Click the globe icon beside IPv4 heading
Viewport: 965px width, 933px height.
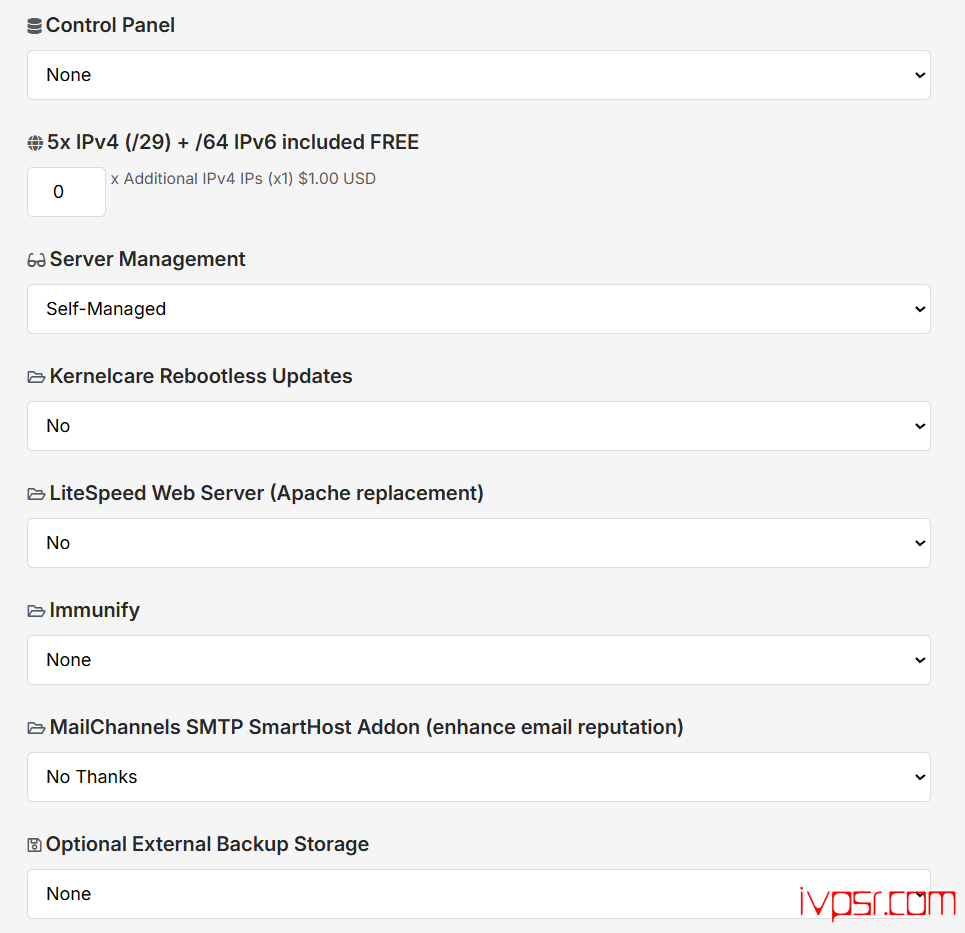pos(35,144)
